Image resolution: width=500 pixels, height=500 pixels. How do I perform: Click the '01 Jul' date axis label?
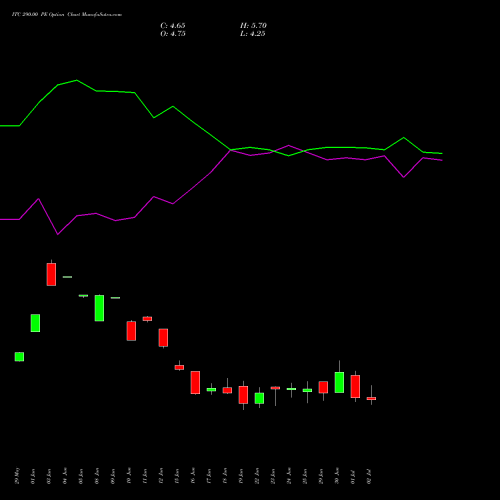tap(353, 477)
